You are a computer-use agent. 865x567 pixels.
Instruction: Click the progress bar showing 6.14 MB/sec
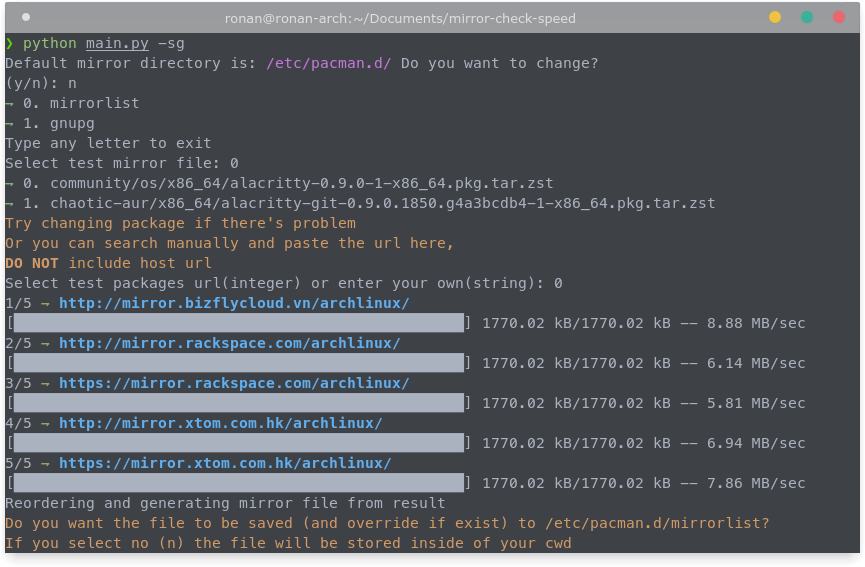coord(238,363)
